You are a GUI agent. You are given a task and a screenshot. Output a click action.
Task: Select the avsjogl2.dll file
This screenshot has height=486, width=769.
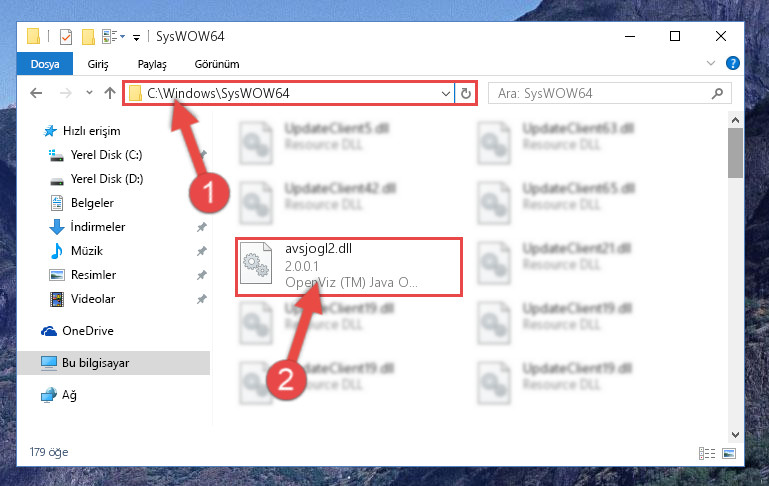pyautogui.click(x=349, y=266)
